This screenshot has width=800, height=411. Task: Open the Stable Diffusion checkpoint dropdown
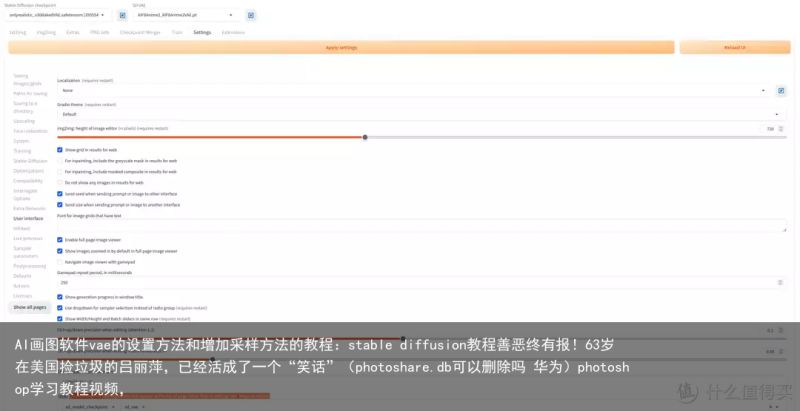click(x=58, y=15)
